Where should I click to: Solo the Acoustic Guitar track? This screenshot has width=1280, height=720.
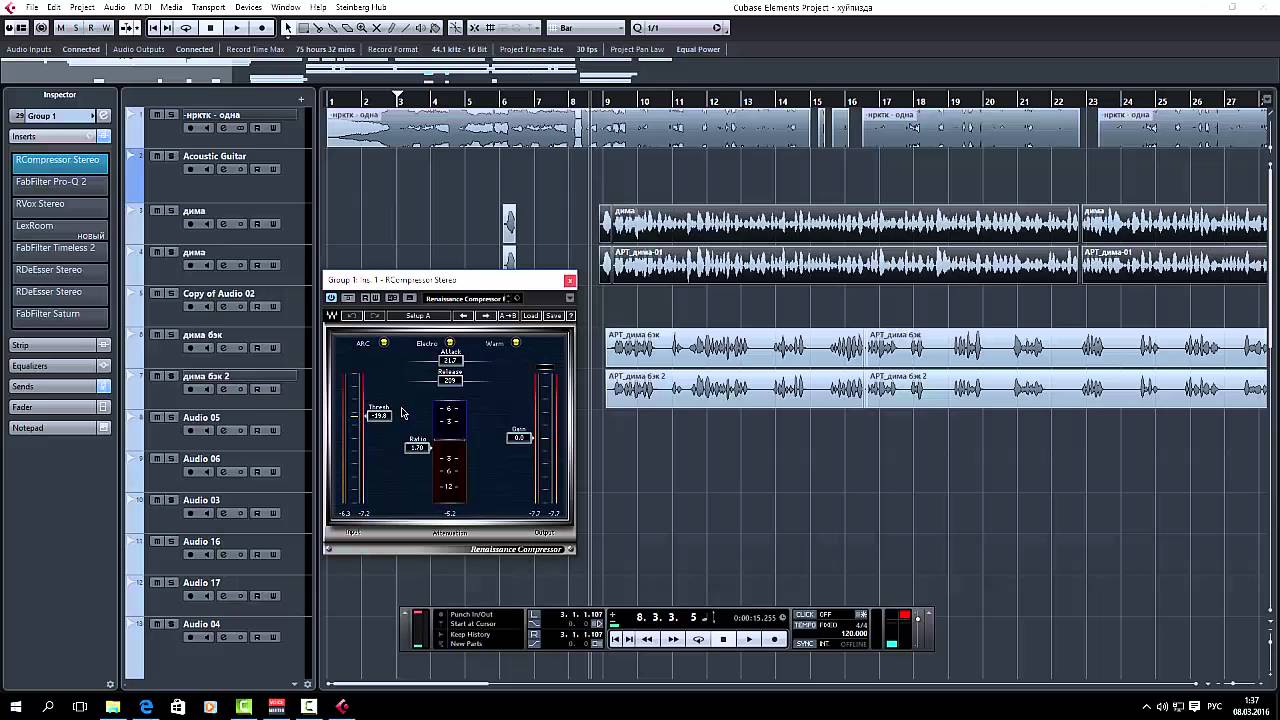click(172, 156)
